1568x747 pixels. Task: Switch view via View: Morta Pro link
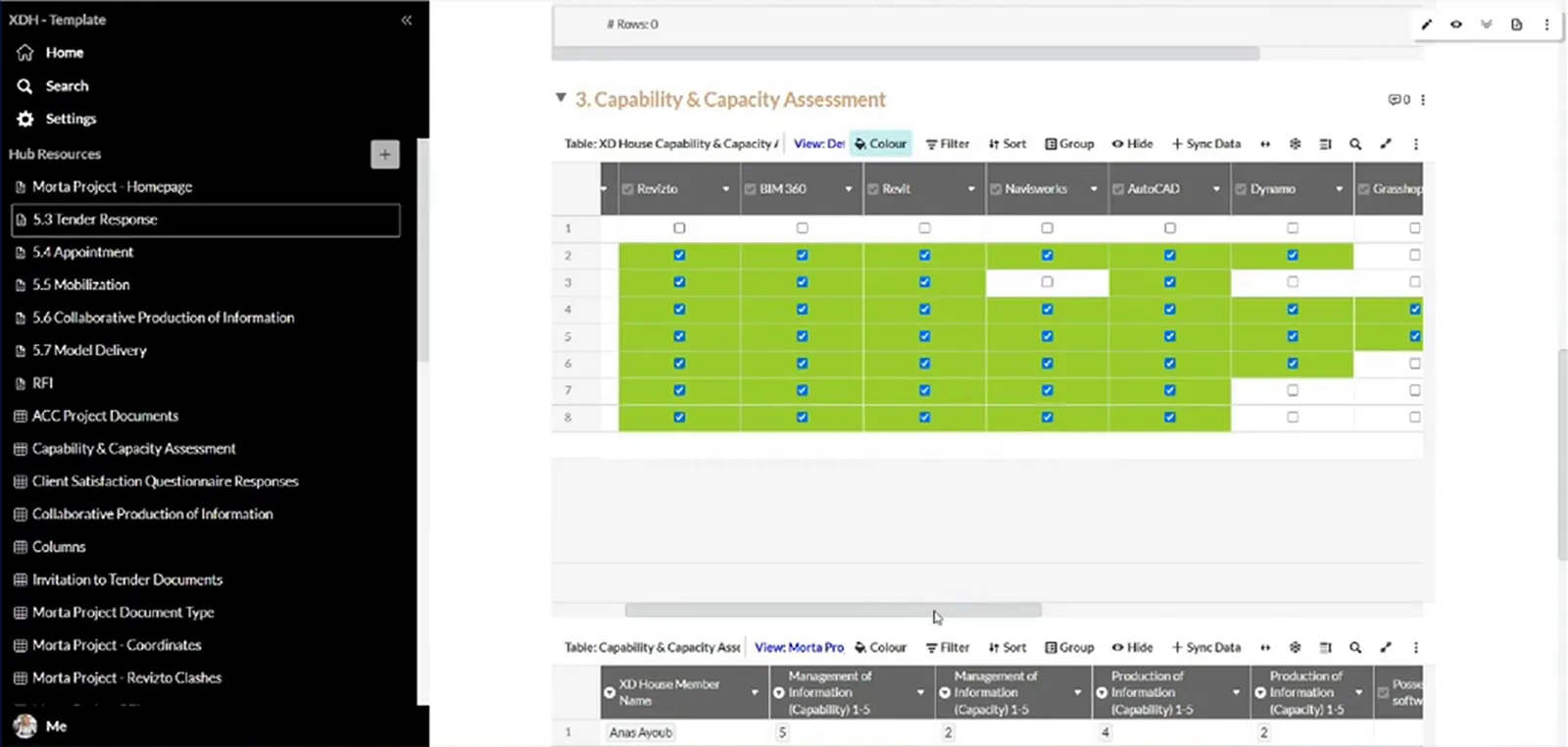799,648
